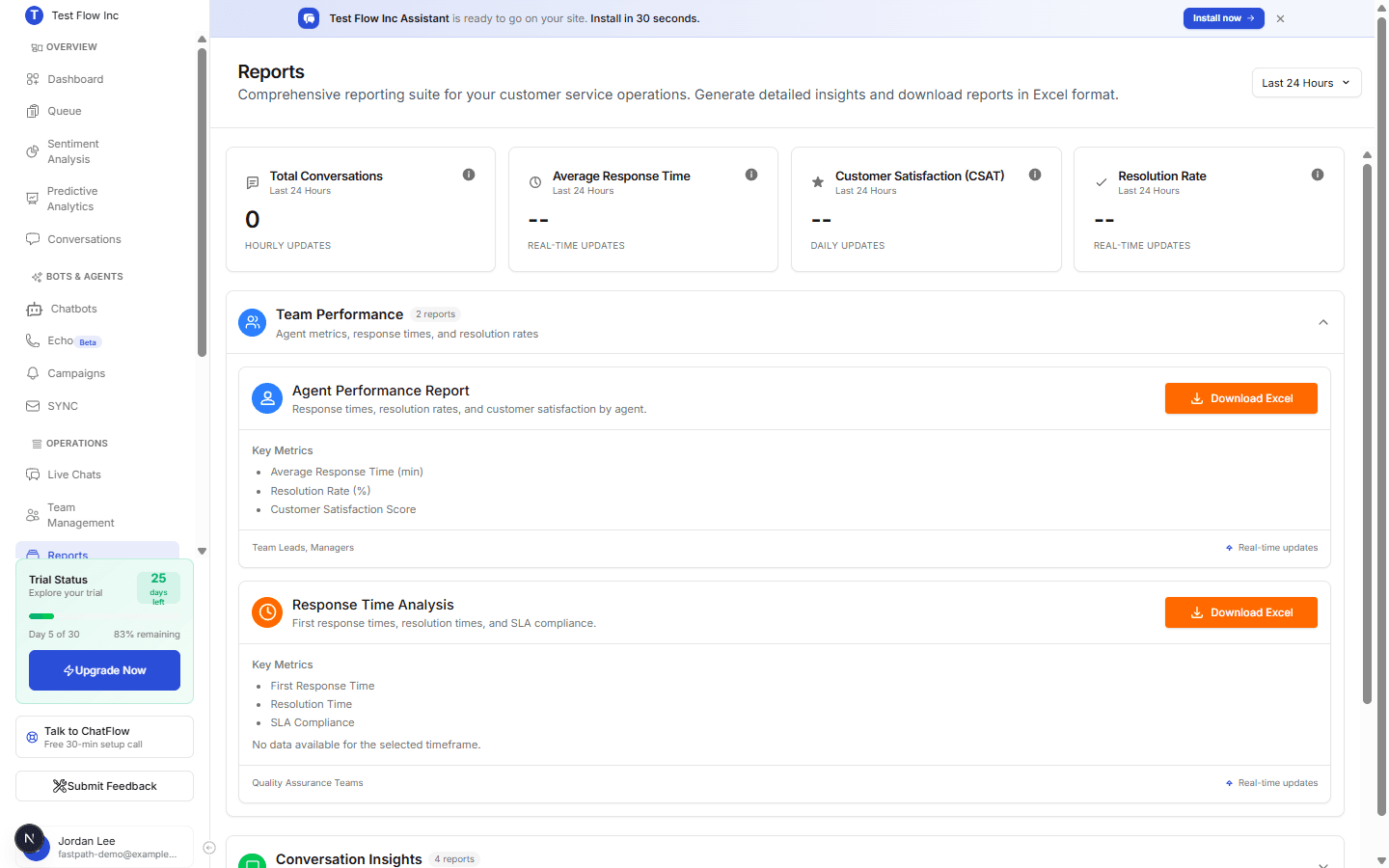Click the Dashboard grid icon
This screenshot has height=868, width=1389.
pos(33,79)
